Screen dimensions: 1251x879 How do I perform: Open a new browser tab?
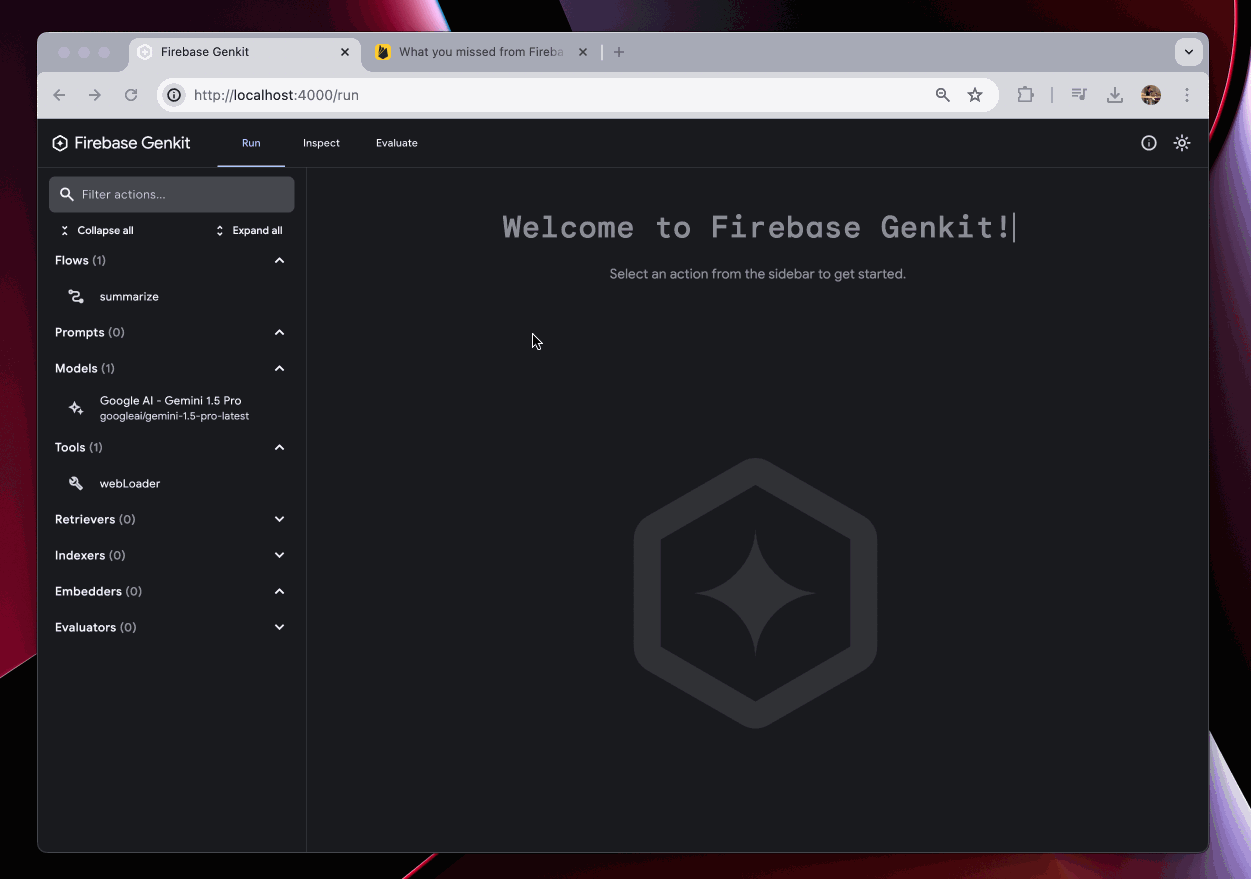pyautogui.click(x=619, y=52)
